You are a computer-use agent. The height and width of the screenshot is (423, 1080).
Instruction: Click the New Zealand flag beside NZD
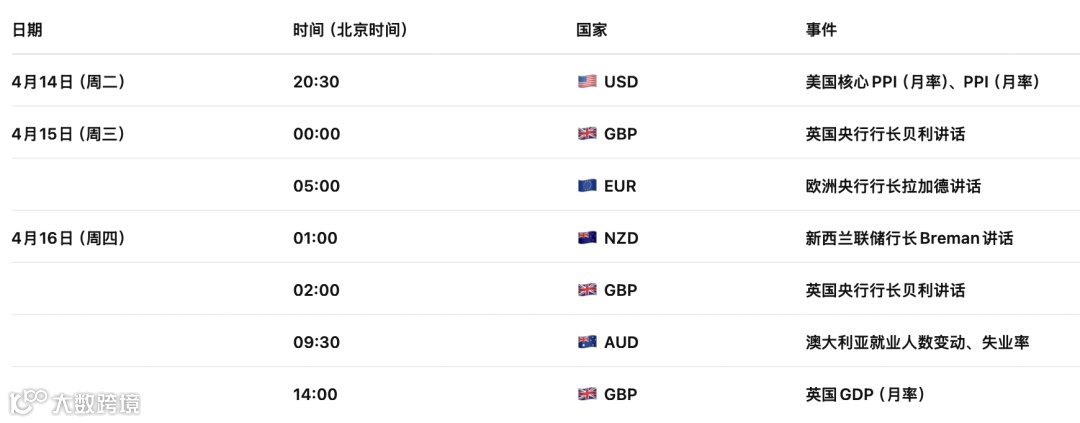click(x=587, y=238)
